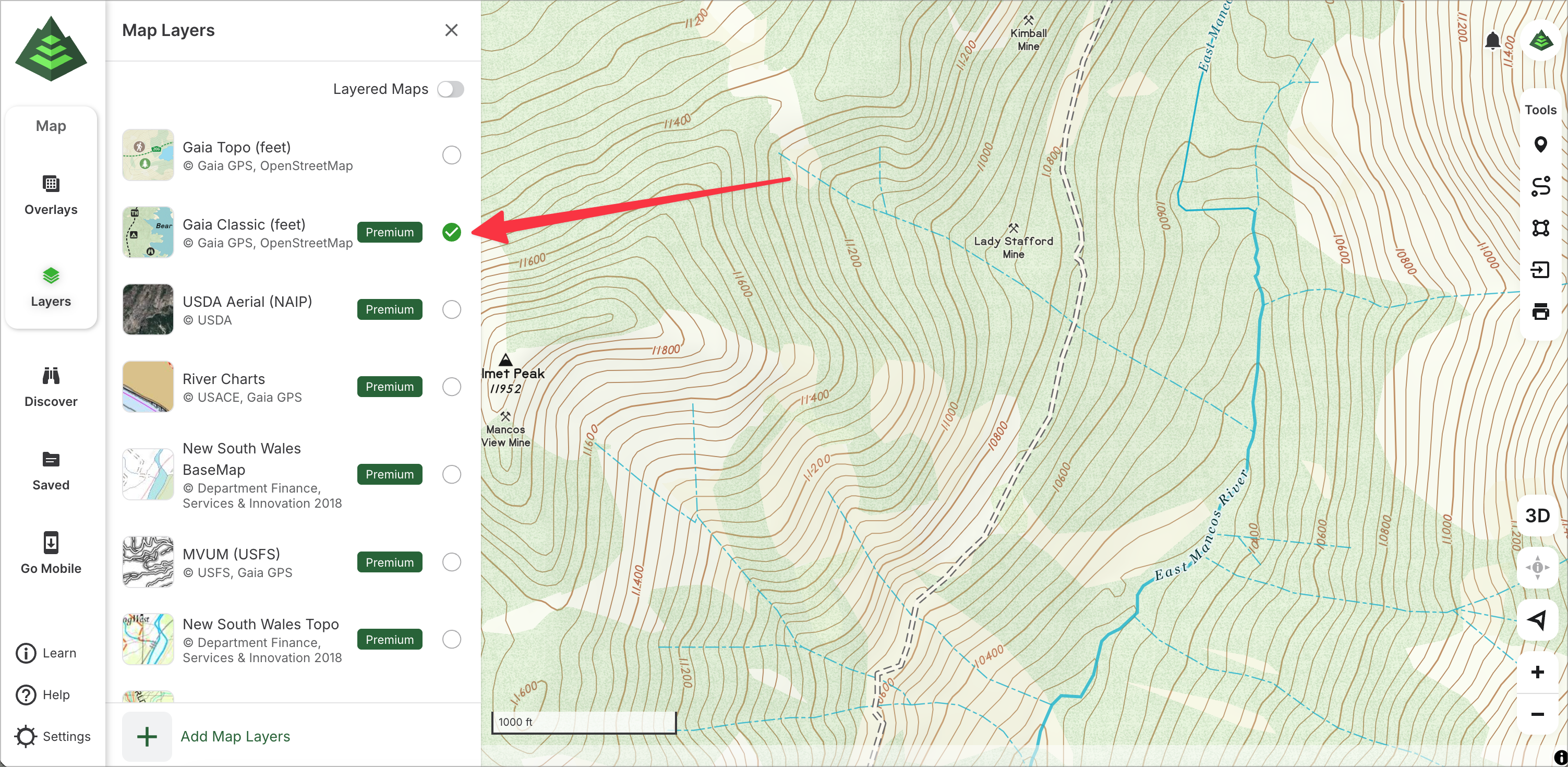Click the waypoint pin tool icon

1540,145
